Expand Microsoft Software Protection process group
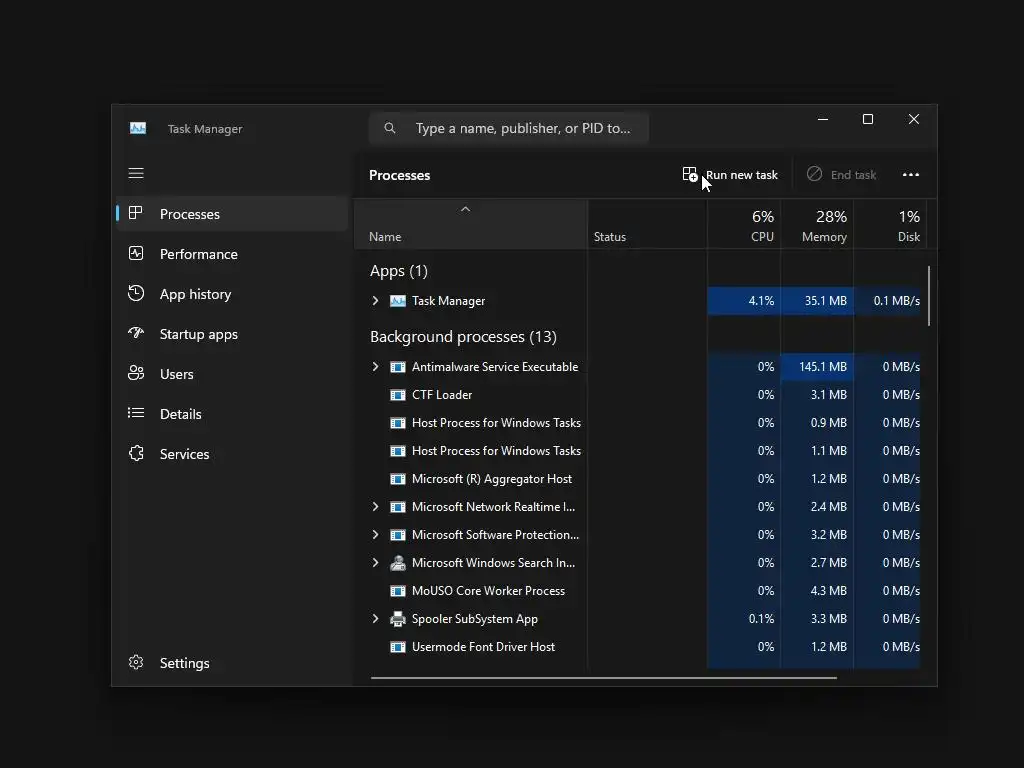The height and width of the screenshot is (768, 1024). [376, 535]
